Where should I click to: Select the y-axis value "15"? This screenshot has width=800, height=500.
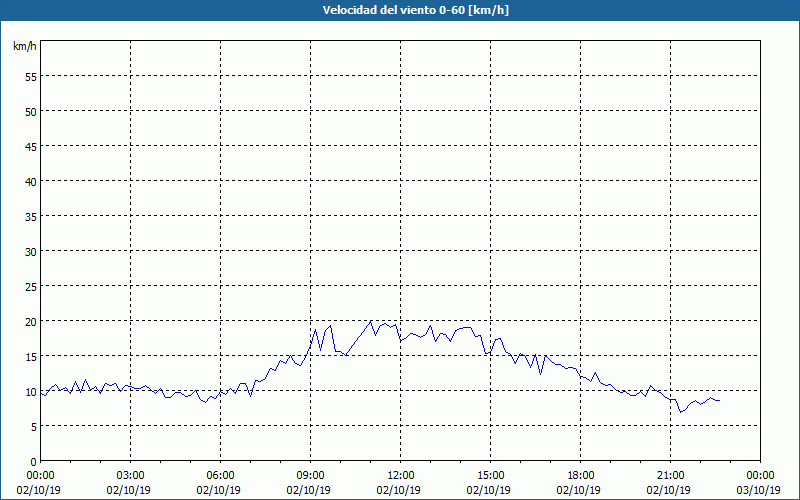click(x=31, y=356)
